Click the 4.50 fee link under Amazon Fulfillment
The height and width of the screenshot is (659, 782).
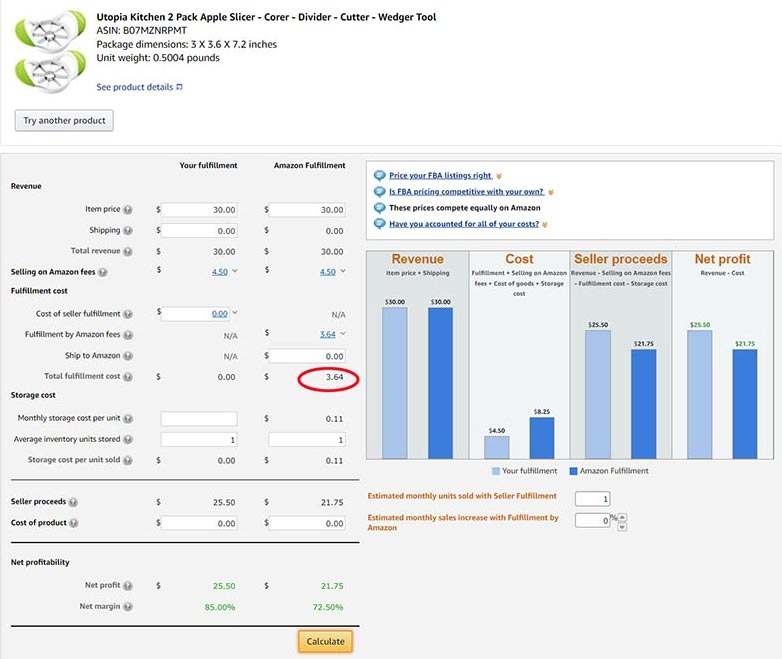328,272
